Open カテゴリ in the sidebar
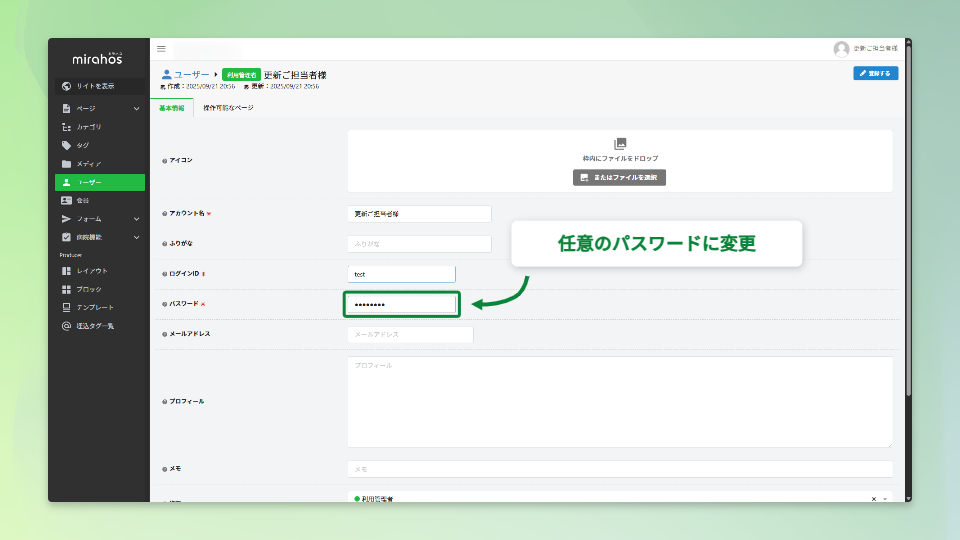The image size is (960, 540). click(89, 127)
